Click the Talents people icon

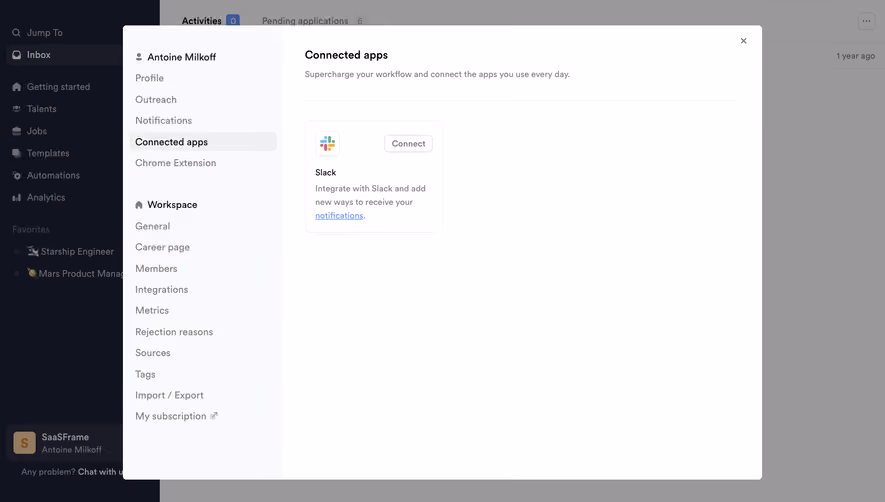[x=16, y=109]
